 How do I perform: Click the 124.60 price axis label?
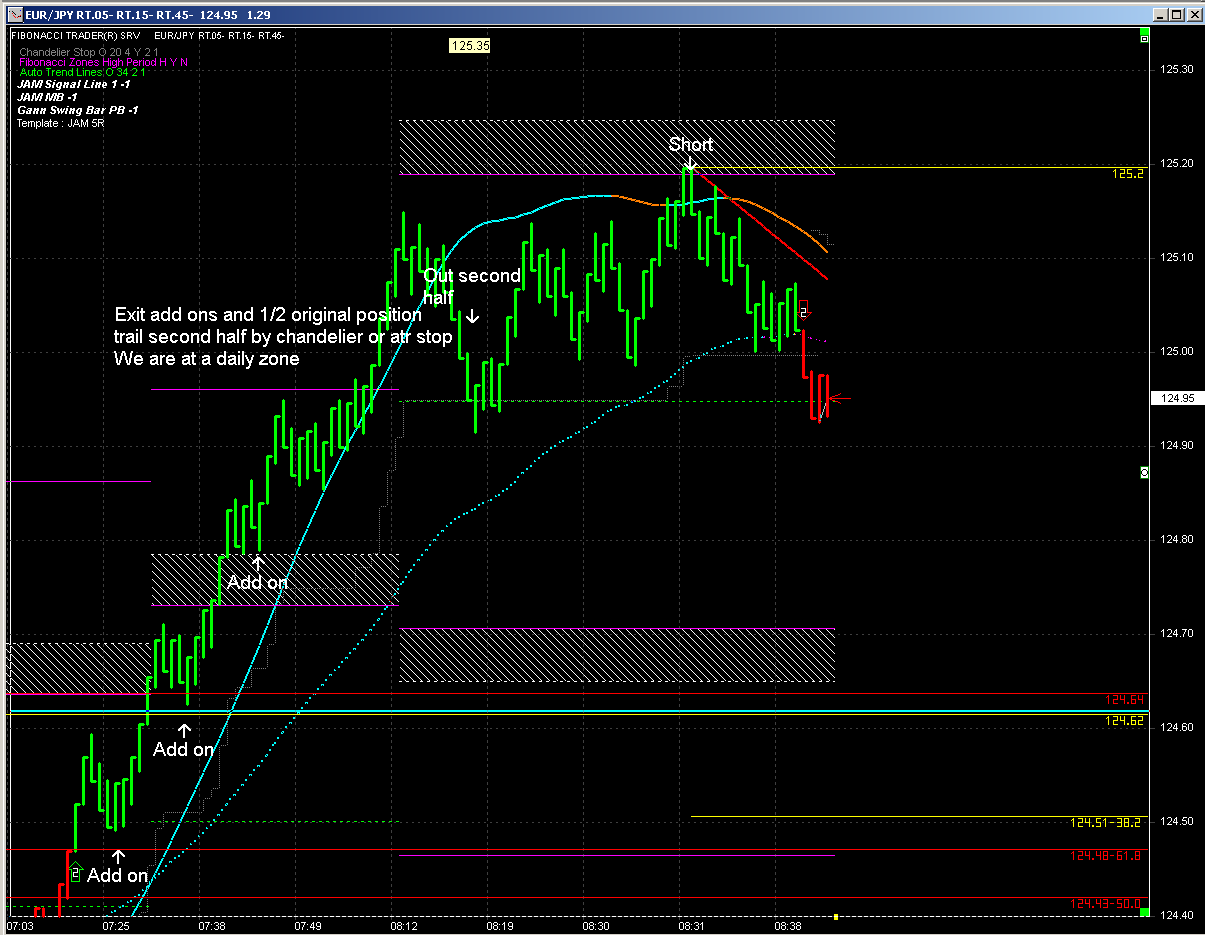(1177, 727)
